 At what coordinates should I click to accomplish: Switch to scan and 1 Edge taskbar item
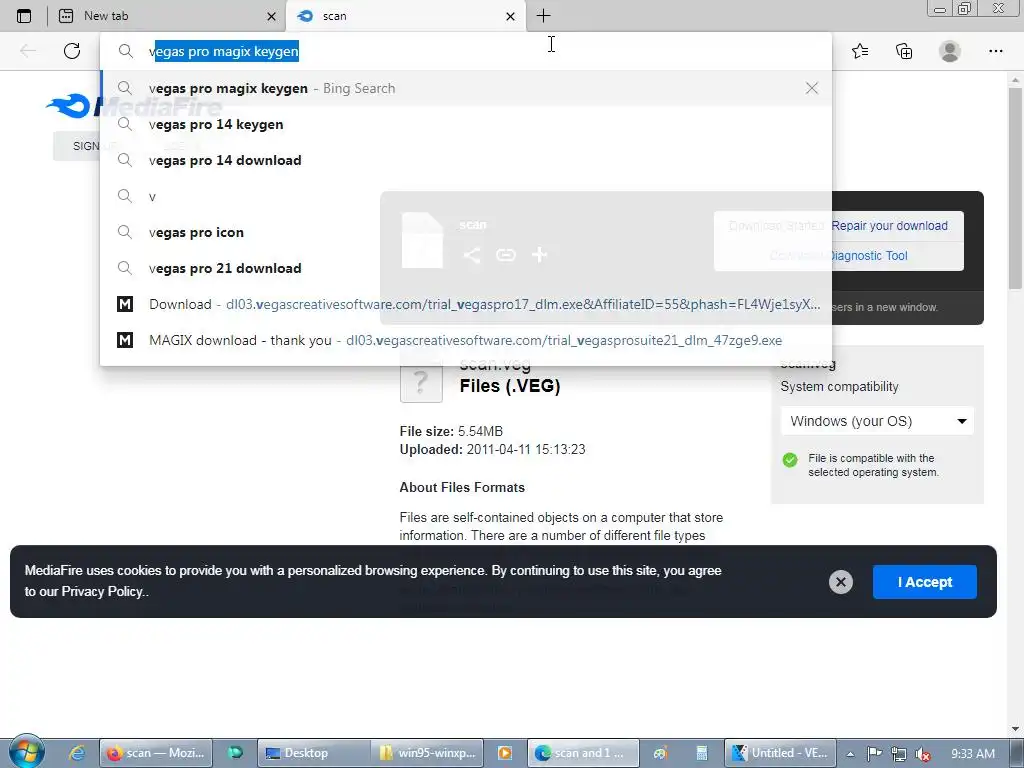583,753
